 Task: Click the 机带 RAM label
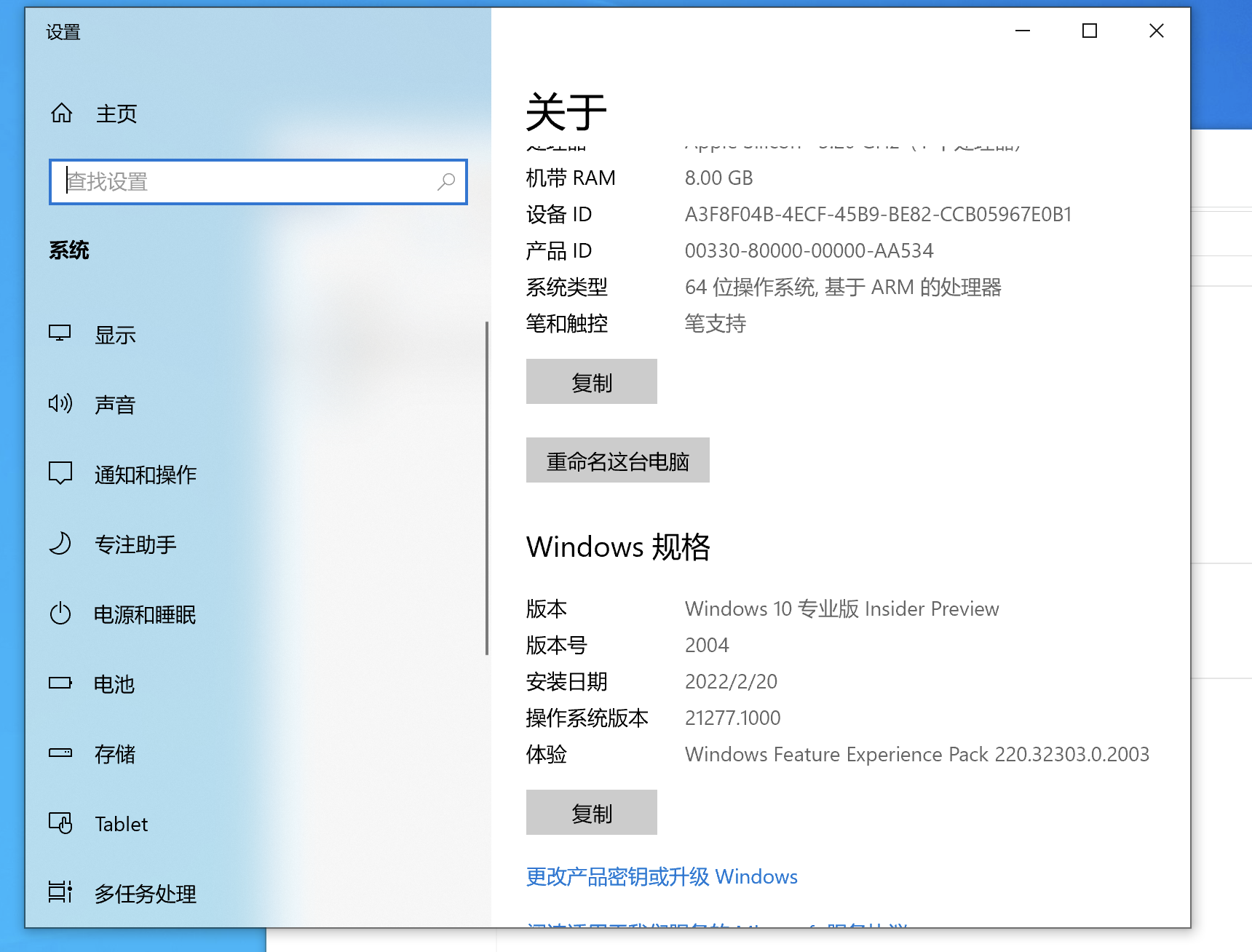tap(571, 178)
